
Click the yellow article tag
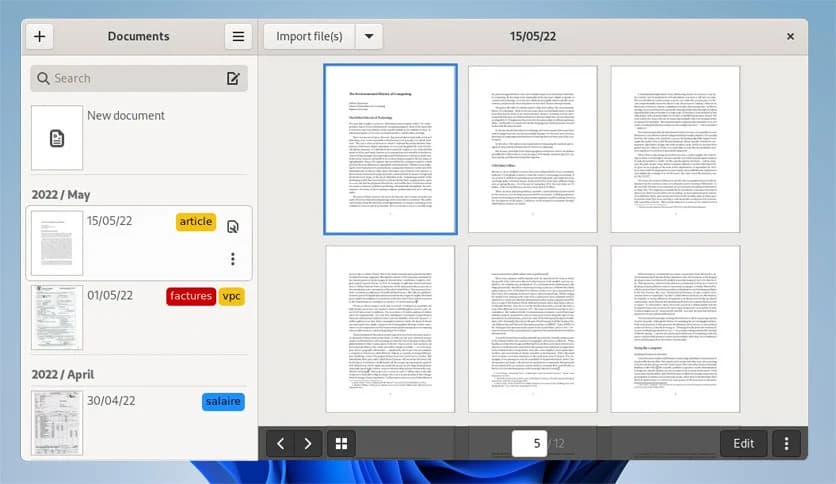(196, 221)
